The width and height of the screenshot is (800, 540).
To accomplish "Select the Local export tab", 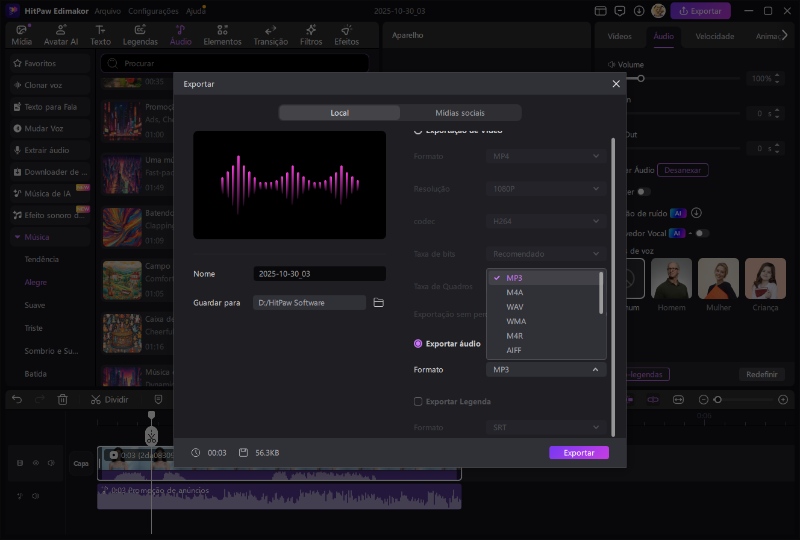I will pos(339,113).
